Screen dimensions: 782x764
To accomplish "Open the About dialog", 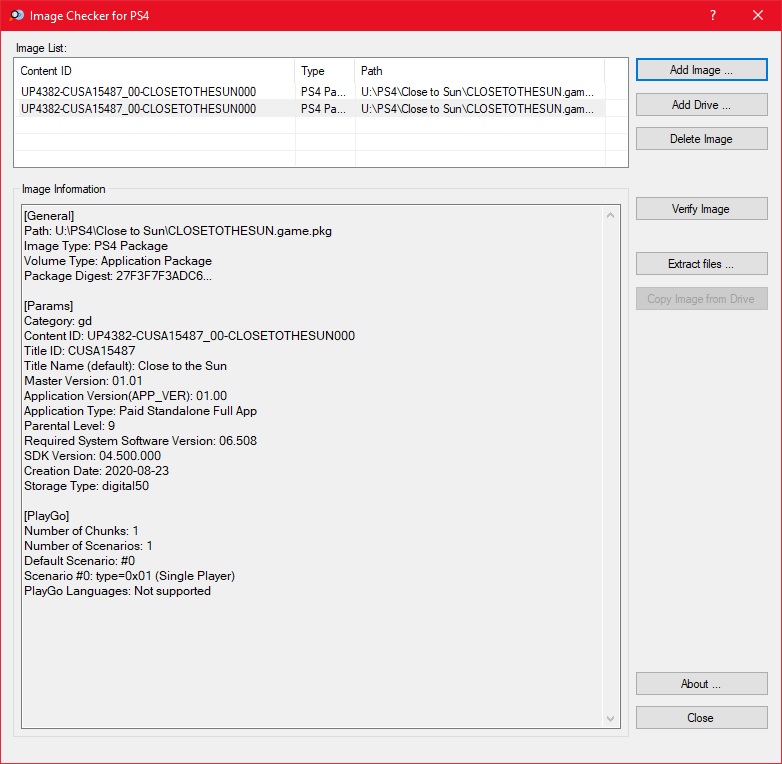I will (x=701, y=683).
